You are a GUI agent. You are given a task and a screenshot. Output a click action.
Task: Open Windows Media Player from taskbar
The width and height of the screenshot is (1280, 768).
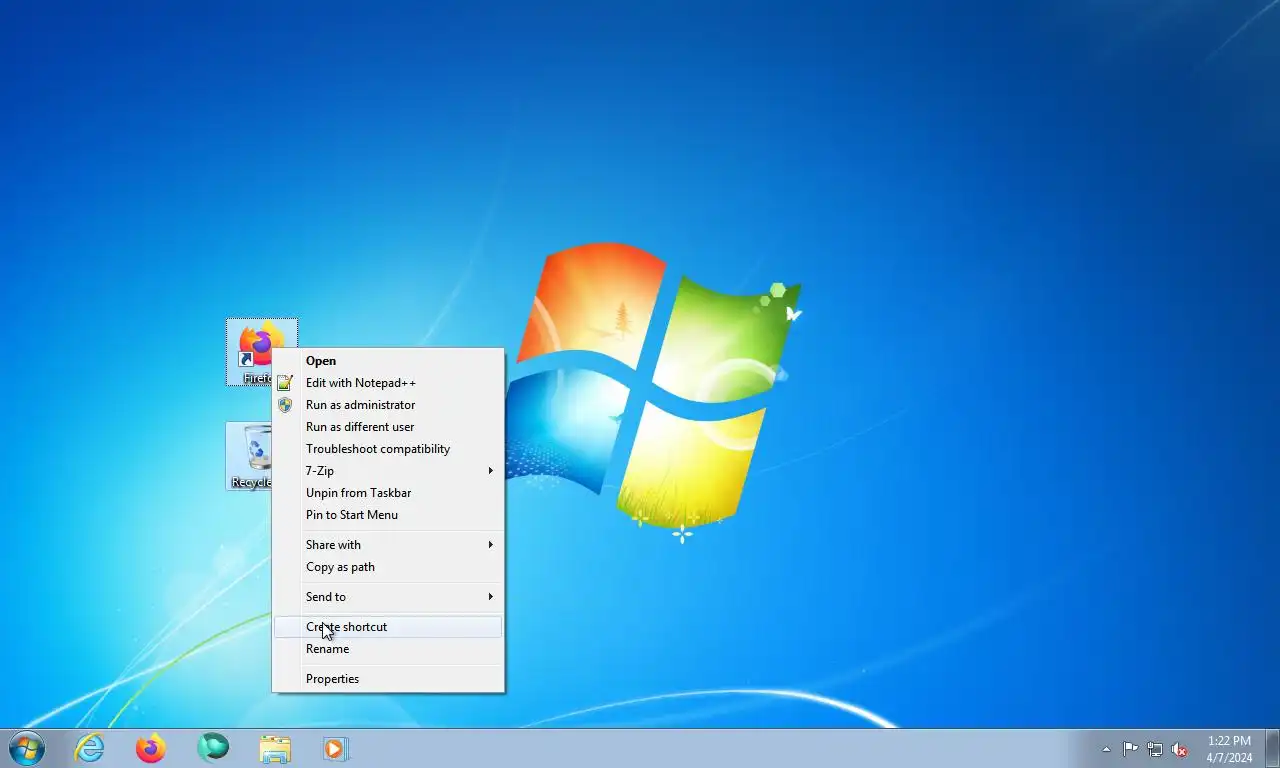tap(336, 748)
